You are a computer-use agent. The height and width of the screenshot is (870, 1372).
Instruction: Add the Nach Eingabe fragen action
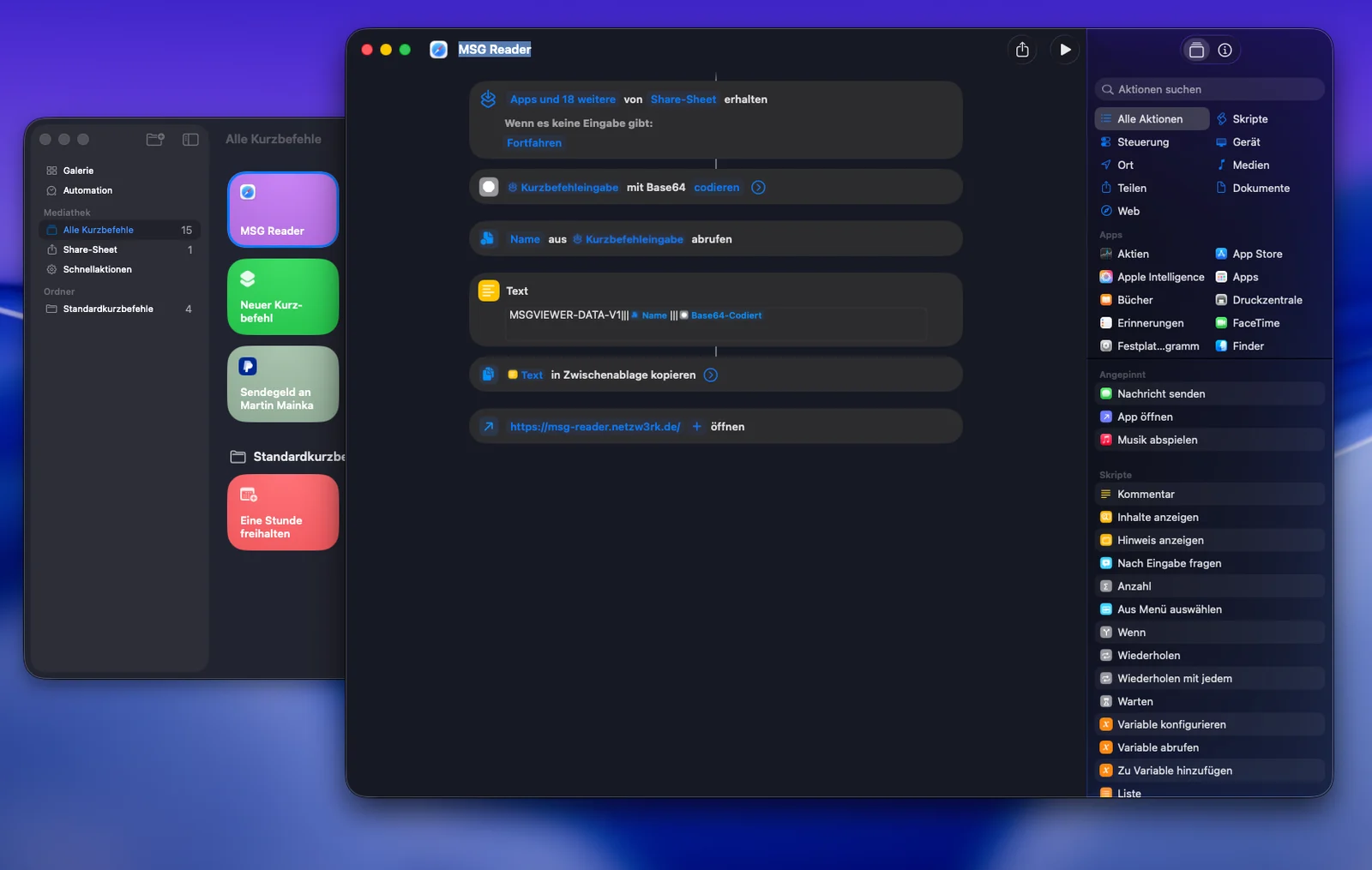pos(1209,564)
